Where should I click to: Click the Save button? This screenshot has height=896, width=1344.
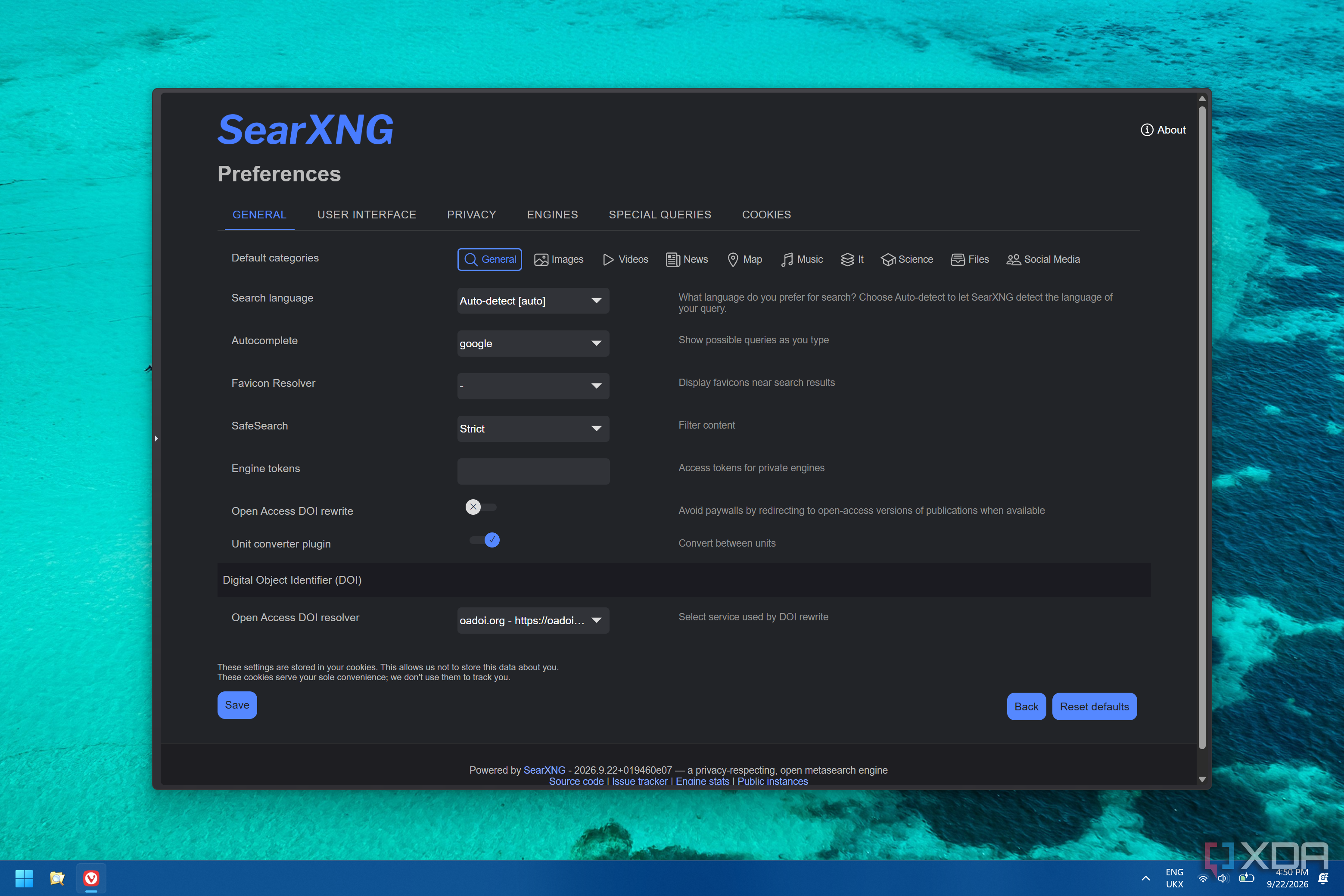coord(237,705)
